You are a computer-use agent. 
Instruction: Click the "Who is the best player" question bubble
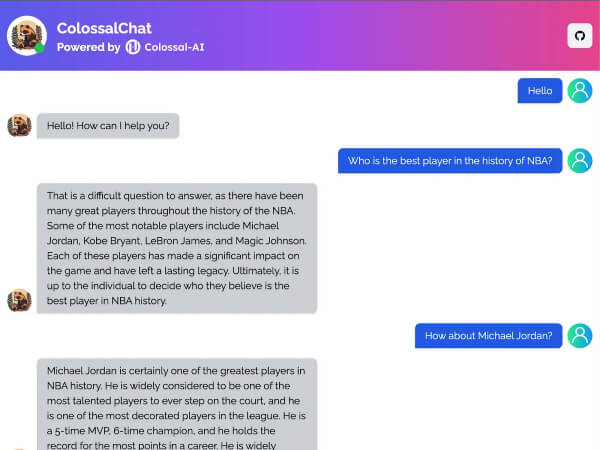450,161
